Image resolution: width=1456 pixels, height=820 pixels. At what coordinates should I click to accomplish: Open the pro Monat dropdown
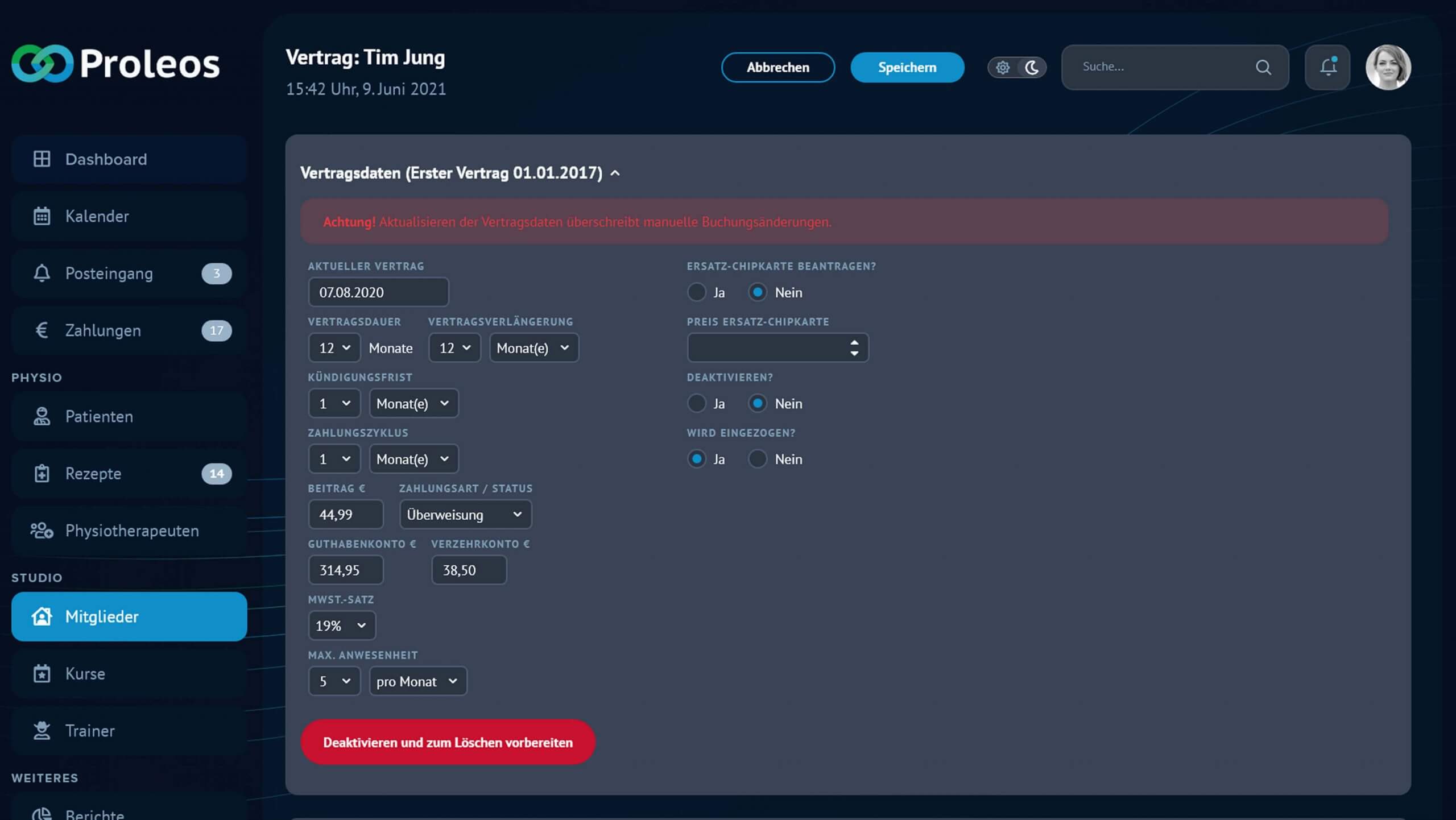click(418, 681)
